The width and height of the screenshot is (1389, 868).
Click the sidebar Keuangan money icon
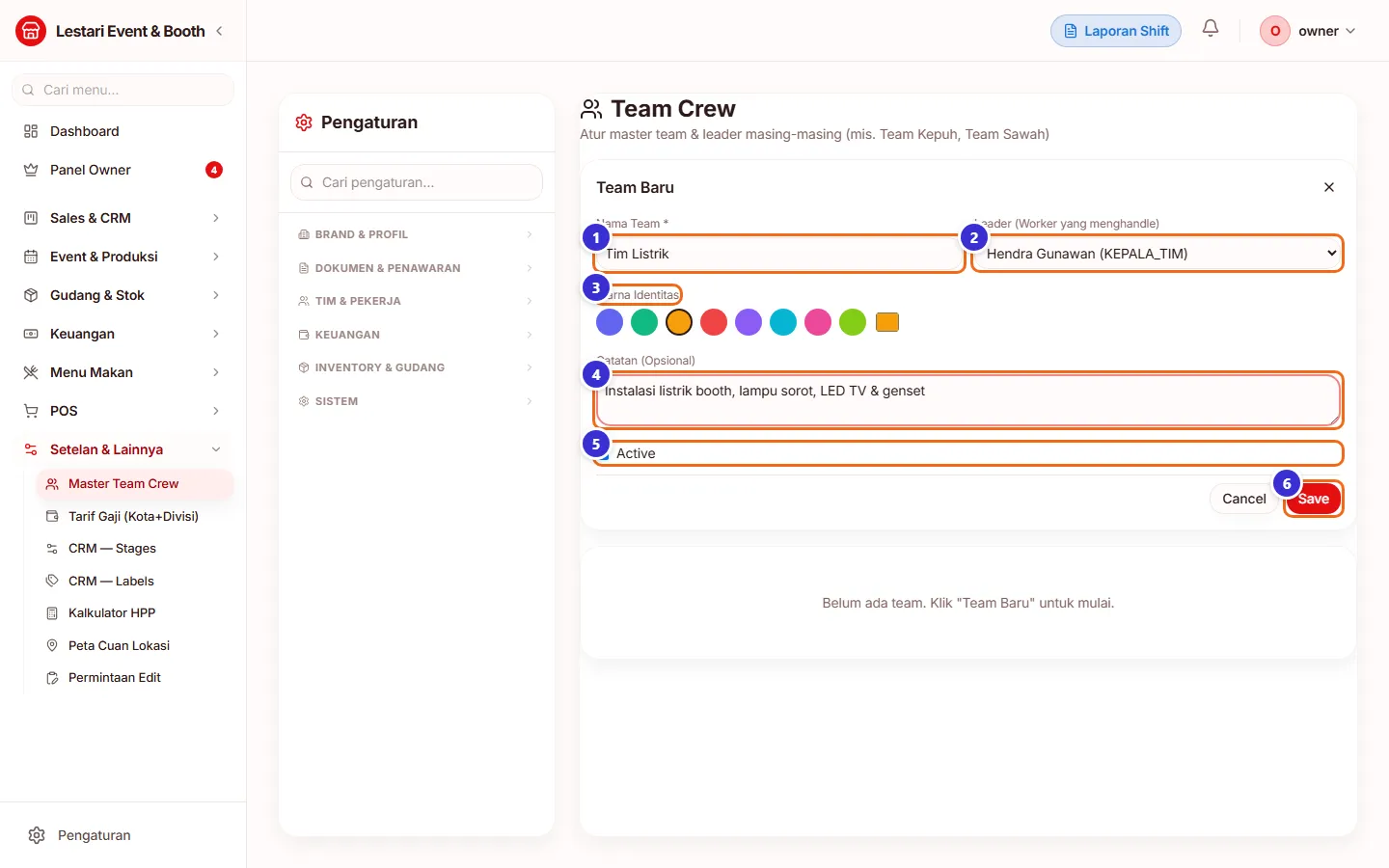[31, 334]
